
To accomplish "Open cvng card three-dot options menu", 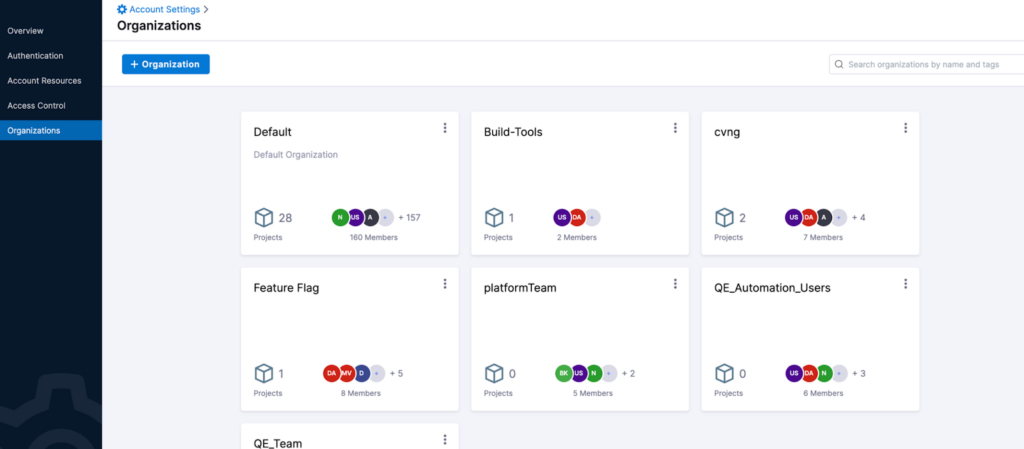I will (906, 128).
